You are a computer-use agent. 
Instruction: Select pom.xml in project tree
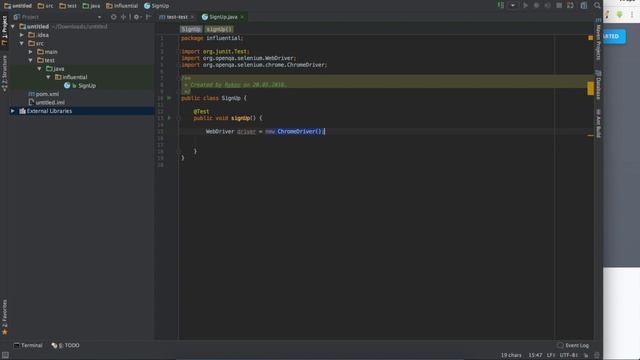43,94
